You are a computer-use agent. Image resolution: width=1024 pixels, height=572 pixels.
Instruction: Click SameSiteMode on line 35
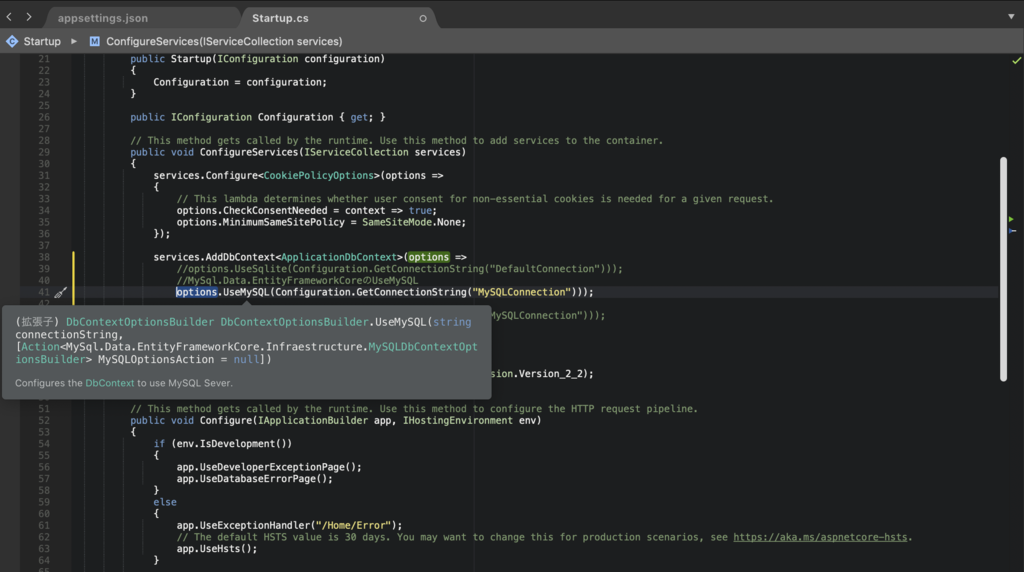[397, 222]
